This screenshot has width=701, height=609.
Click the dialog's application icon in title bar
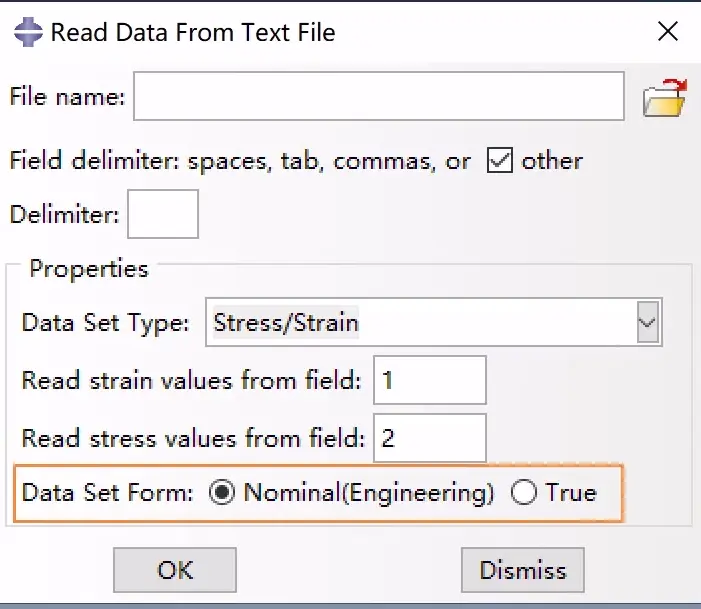click(x=28, y=32)
